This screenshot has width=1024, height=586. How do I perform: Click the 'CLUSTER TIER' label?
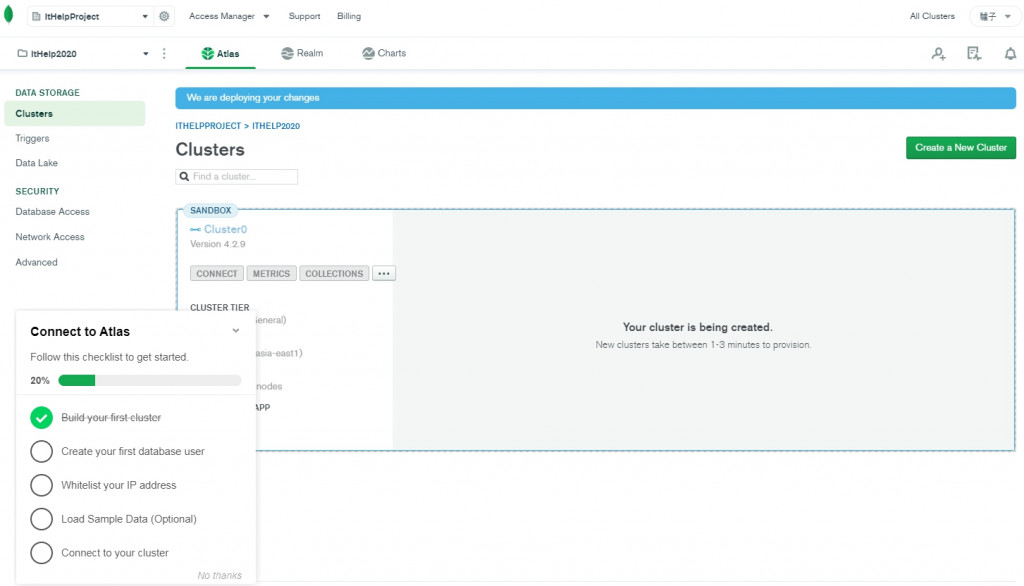click(219, 308)
